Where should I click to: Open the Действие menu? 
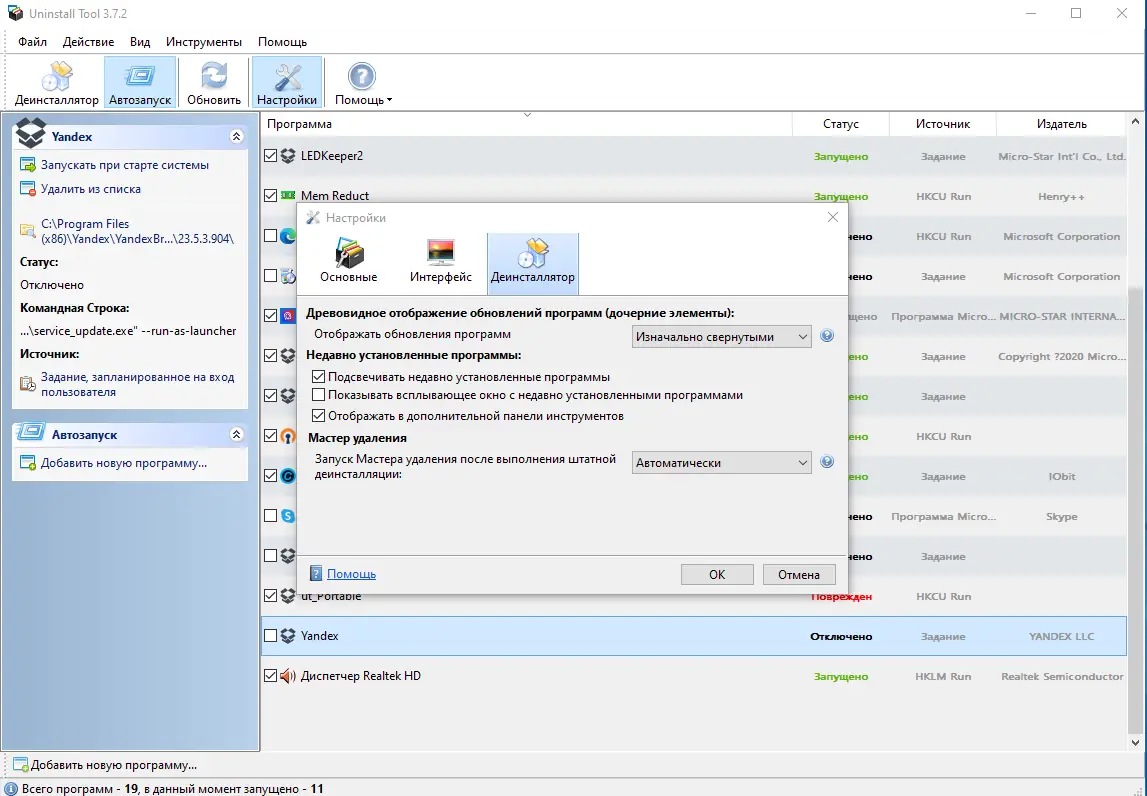point(89,42)
